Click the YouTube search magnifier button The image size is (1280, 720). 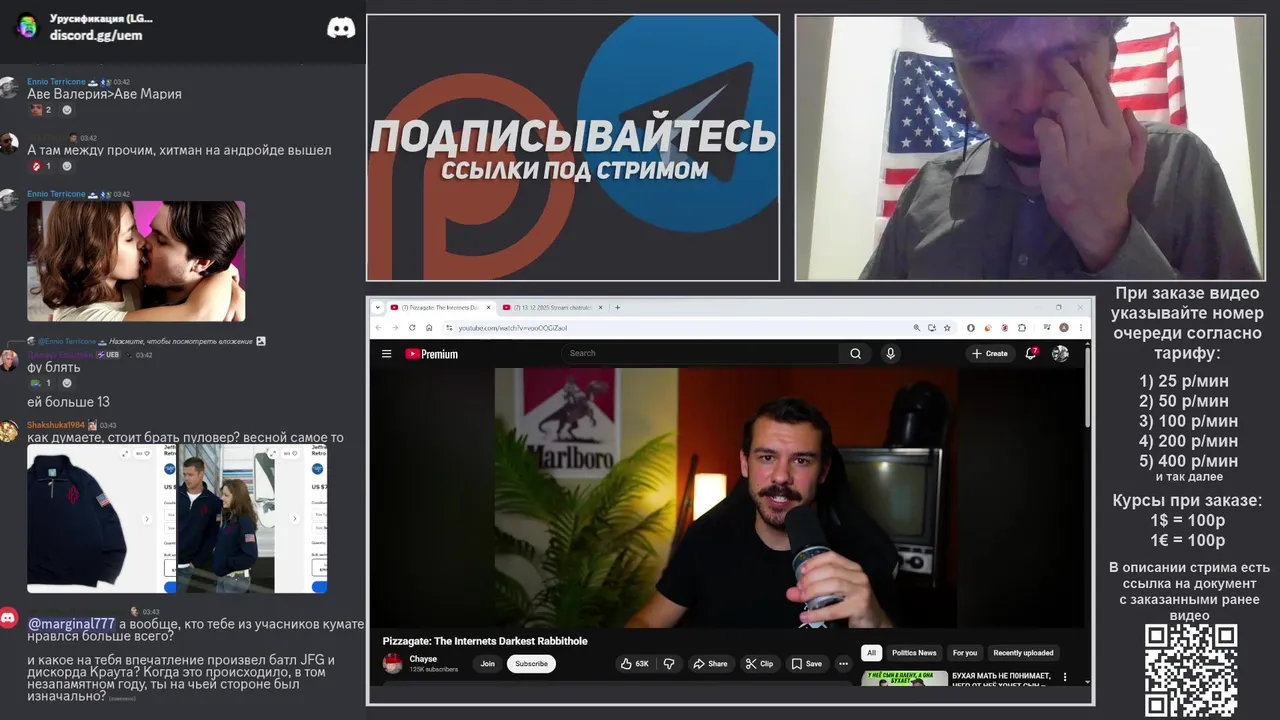[855, 353]
